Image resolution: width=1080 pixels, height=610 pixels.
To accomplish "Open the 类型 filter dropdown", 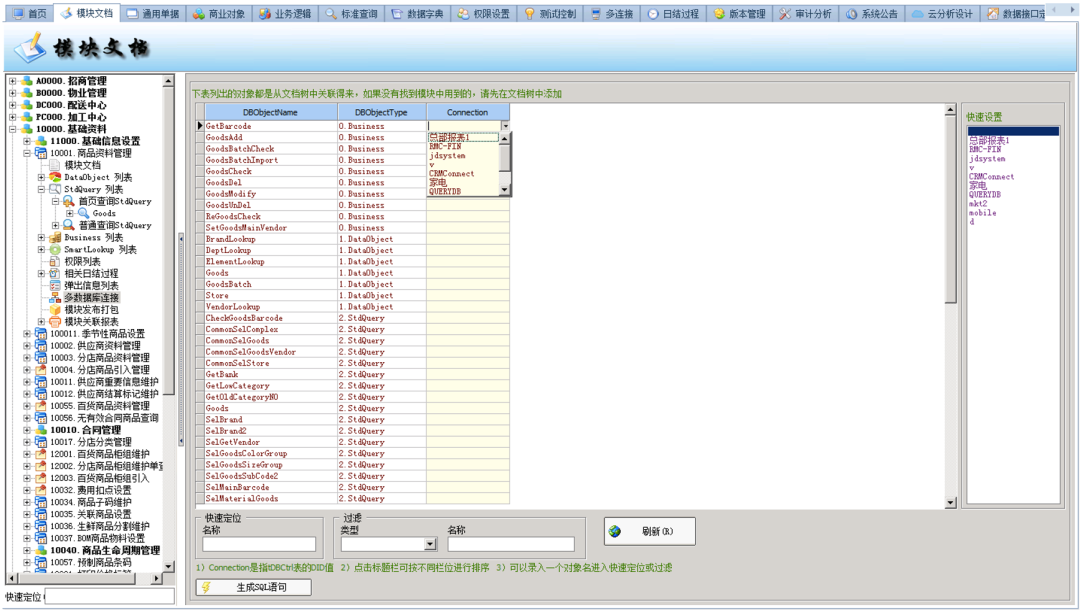I will click(430, 545).
